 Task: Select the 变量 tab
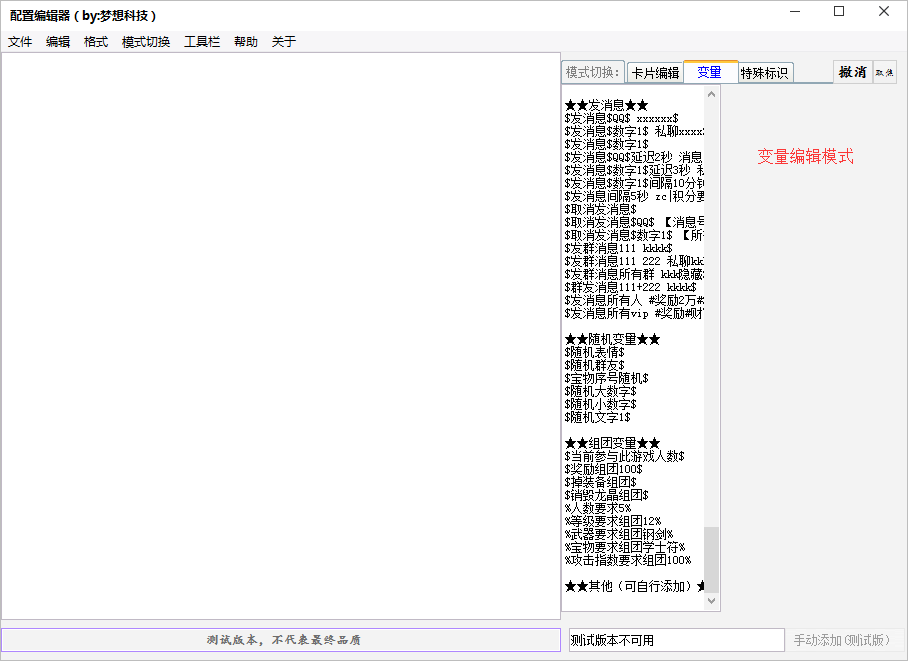point(711,71)
